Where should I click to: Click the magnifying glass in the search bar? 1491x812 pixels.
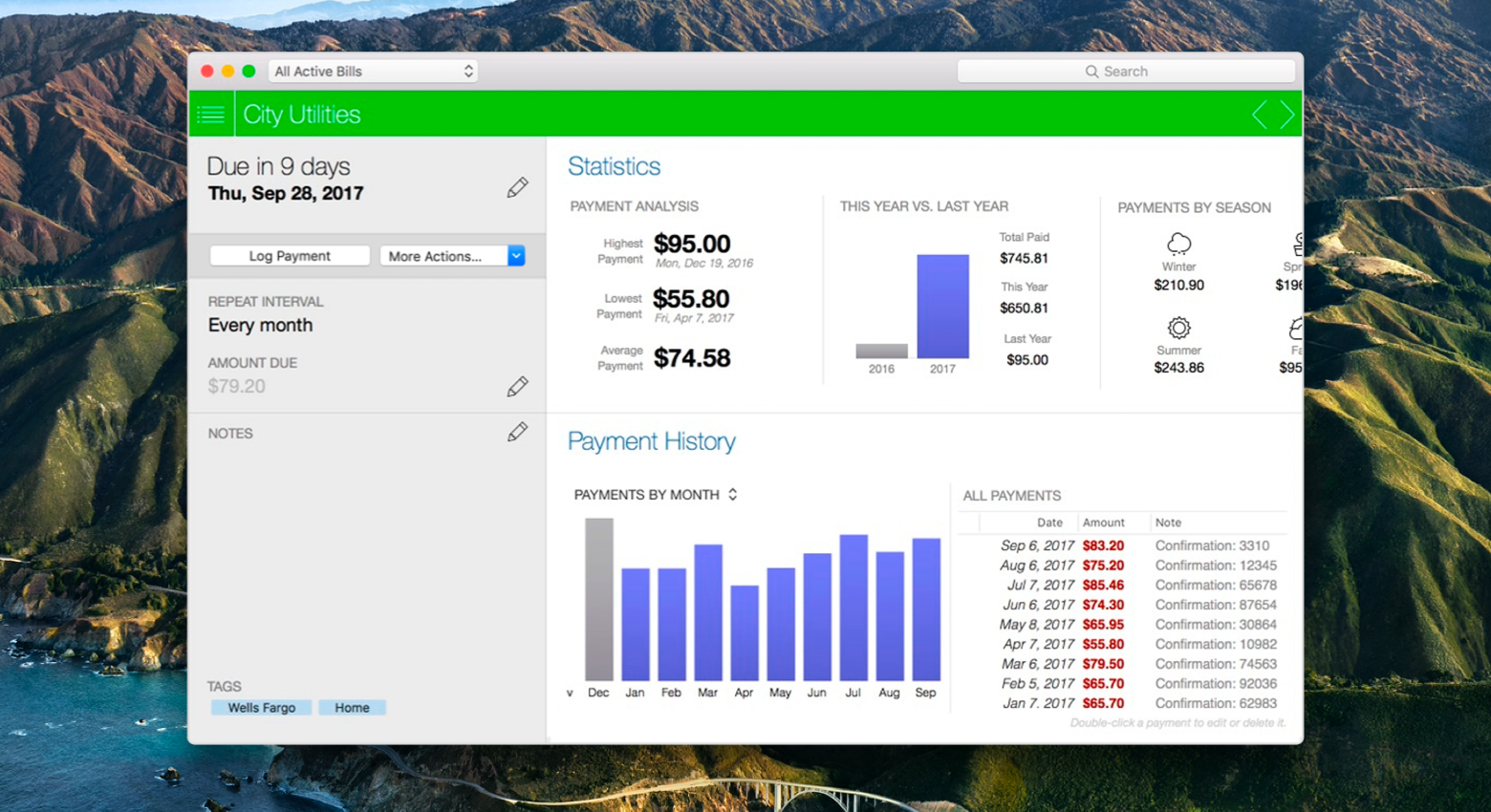(1091, 71)
